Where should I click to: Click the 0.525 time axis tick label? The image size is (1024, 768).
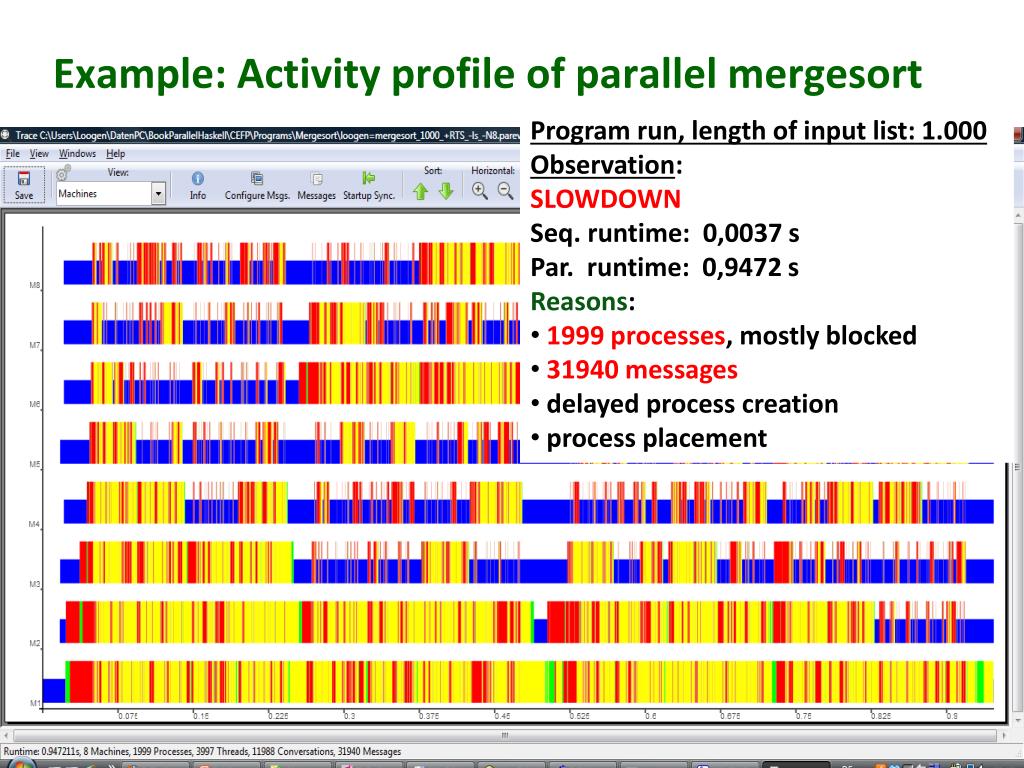(x=579, y=716)
